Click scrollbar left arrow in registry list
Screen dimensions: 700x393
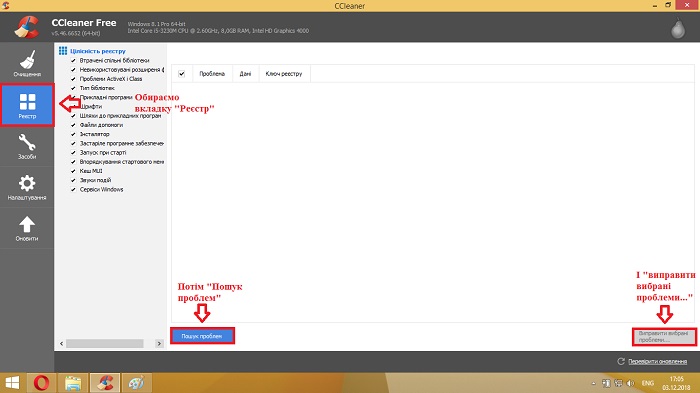pyautogui.click(x=62, y=343)
